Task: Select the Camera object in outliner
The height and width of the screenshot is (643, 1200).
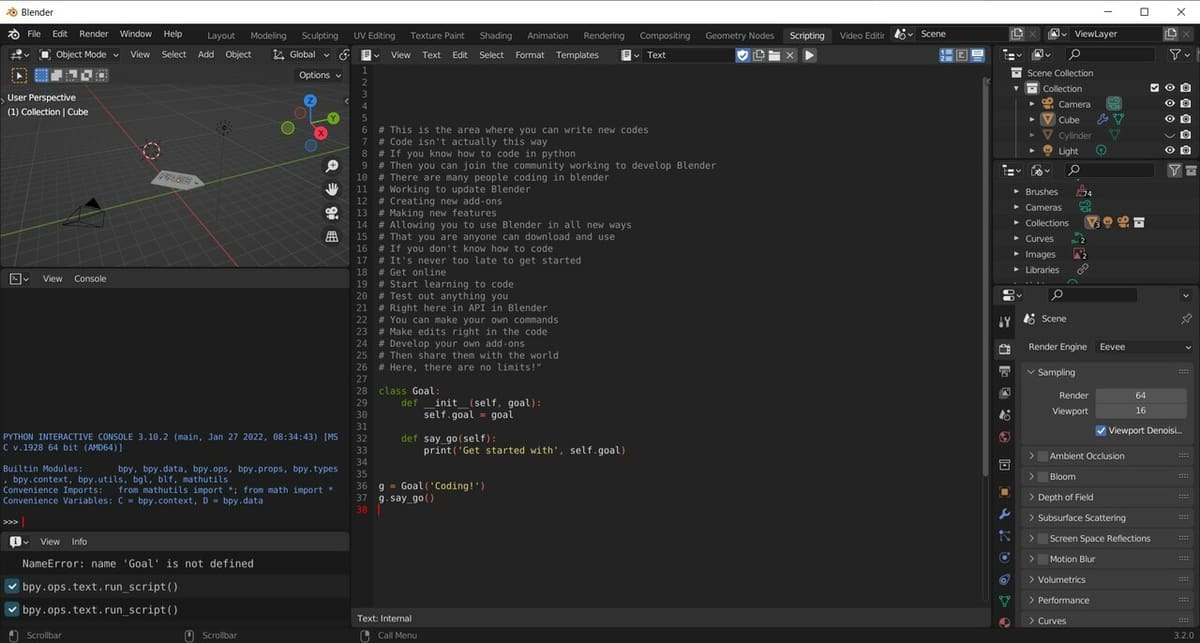Action: 1074,104
